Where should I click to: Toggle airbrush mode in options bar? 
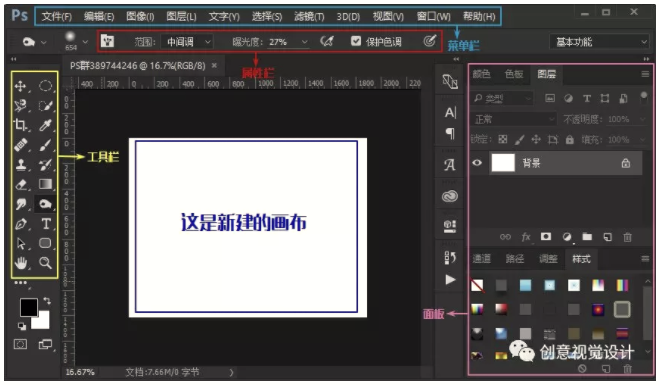[327, 41]
